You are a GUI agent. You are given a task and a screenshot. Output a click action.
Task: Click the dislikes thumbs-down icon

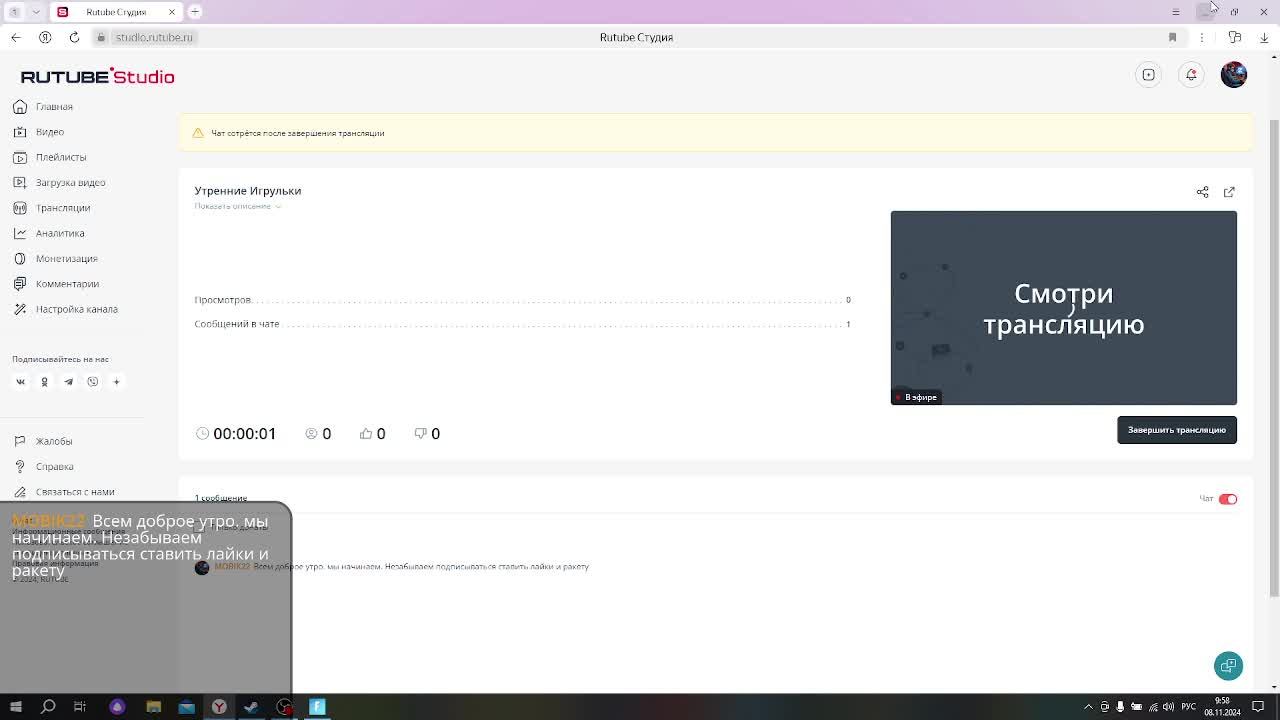click(x=421, y=433)
